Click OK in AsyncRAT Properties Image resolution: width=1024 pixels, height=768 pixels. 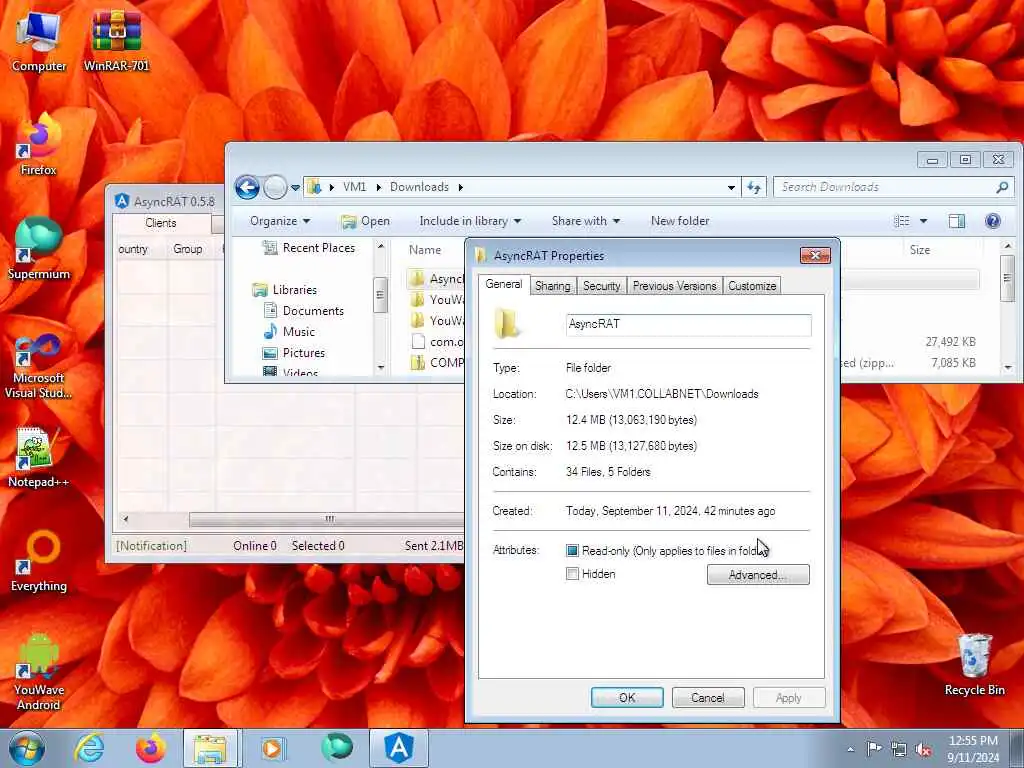(627, 697)
